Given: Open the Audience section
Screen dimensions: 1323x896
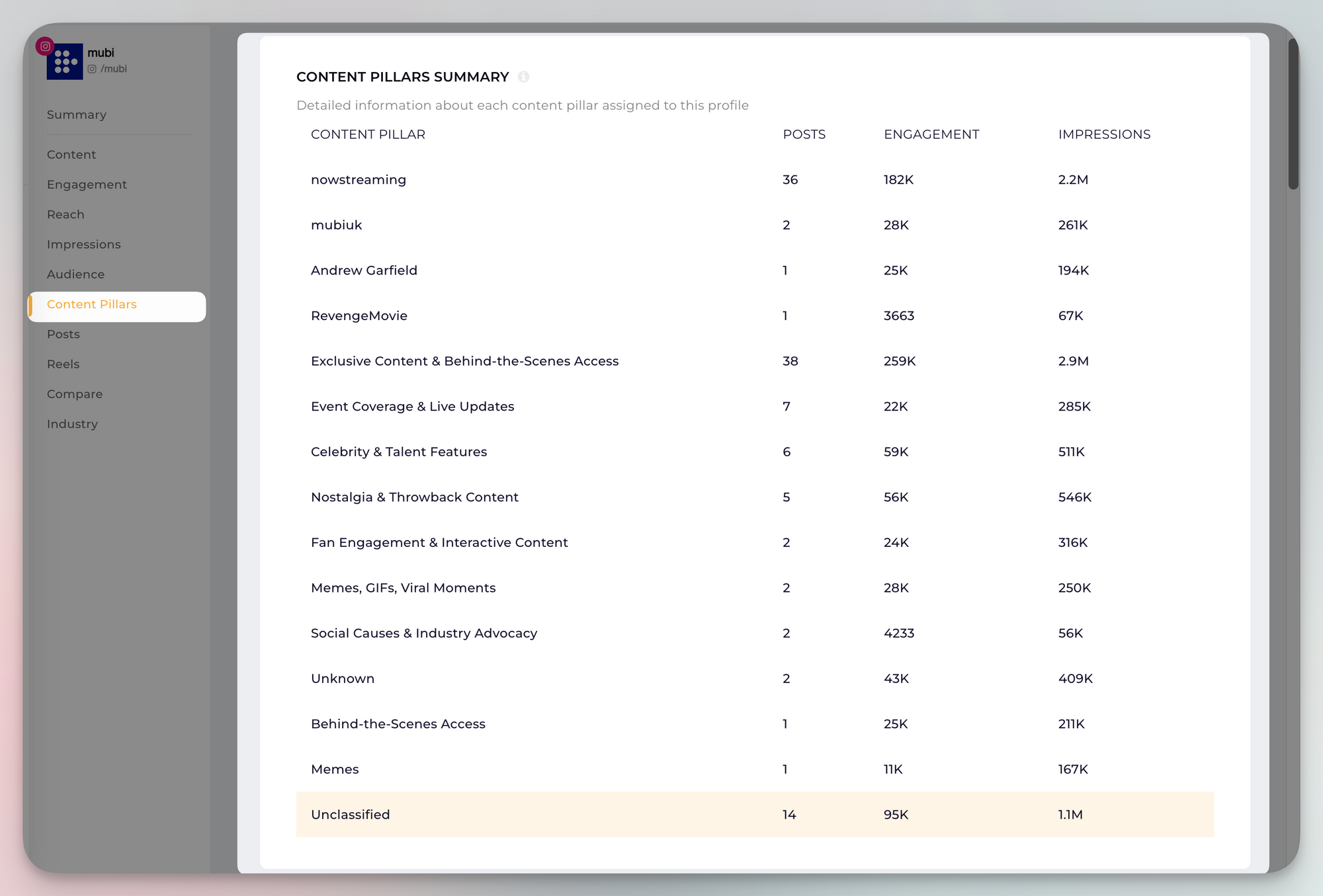Looking at the screenshot, I should pos(75,274).
